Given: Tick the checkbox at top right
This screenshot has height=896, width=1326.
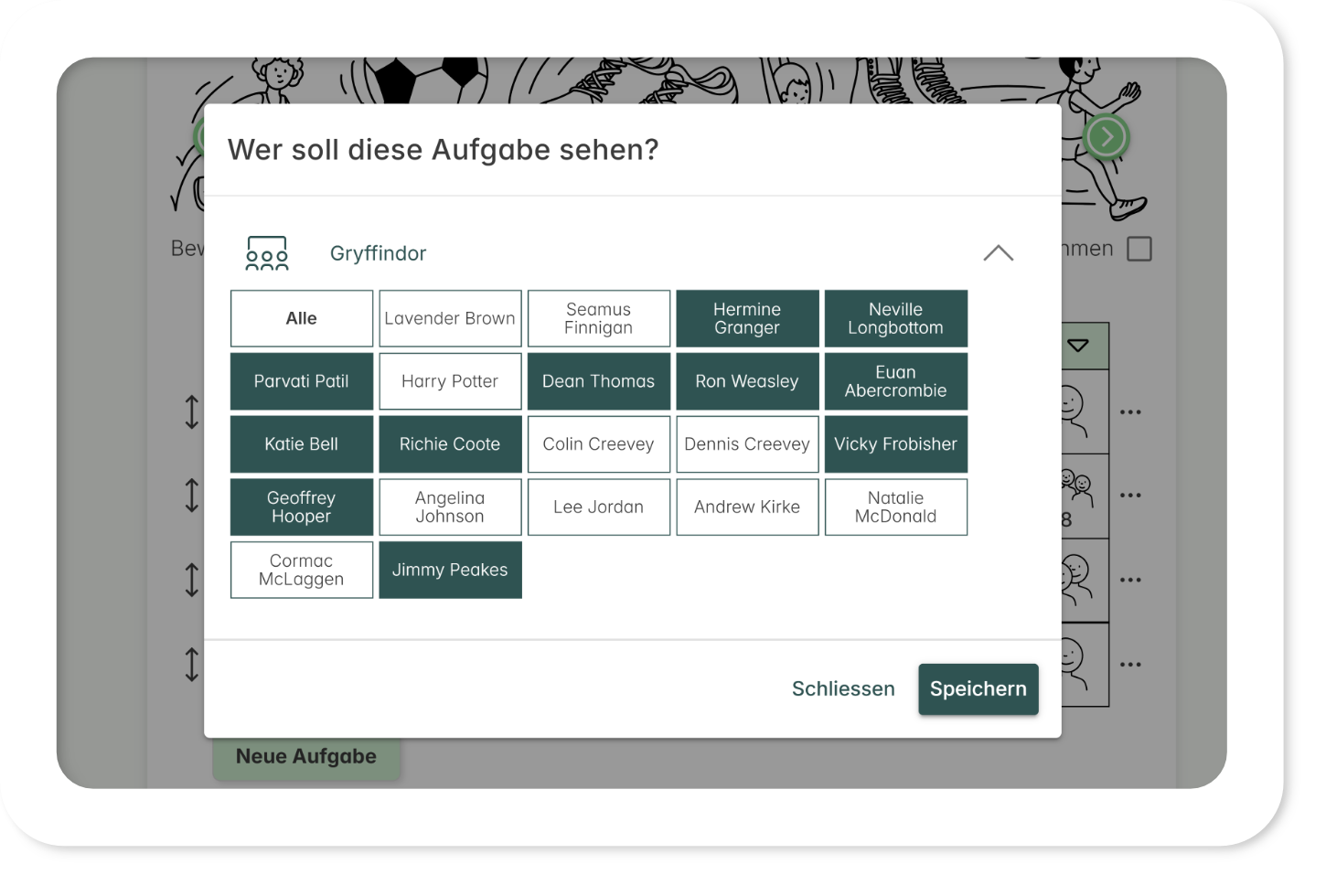Looking at the screenshot, I should [x=1139, y=249].
